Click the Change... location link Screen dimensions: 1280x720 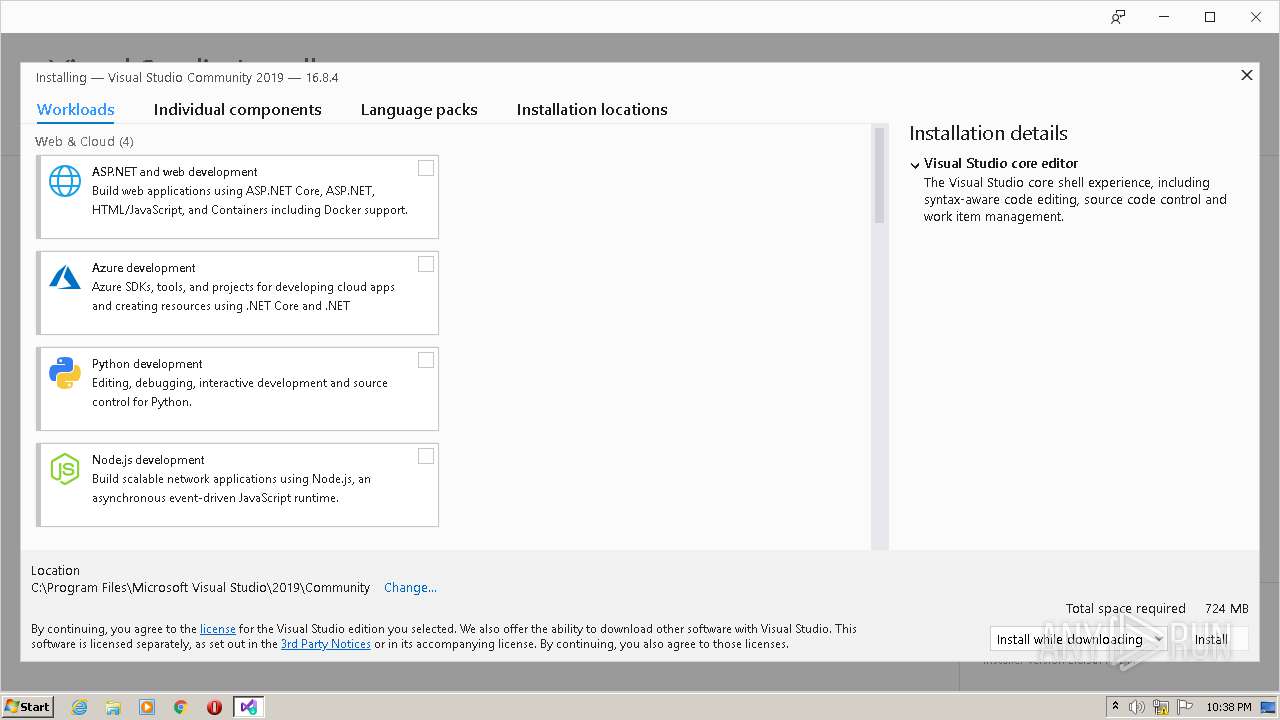pyautogui.click(x=410, y=588)
